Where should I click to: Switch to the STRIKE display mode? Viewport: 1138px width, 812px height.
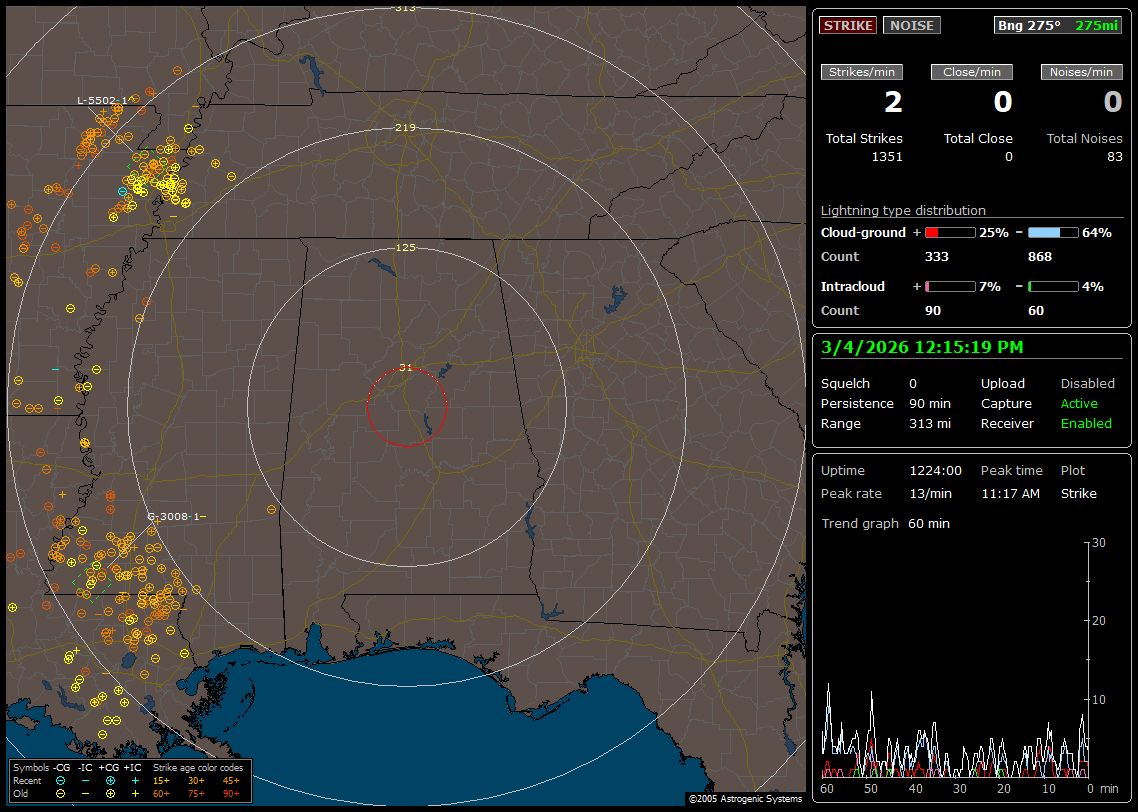pyautogui.click(x=848, y=25)
